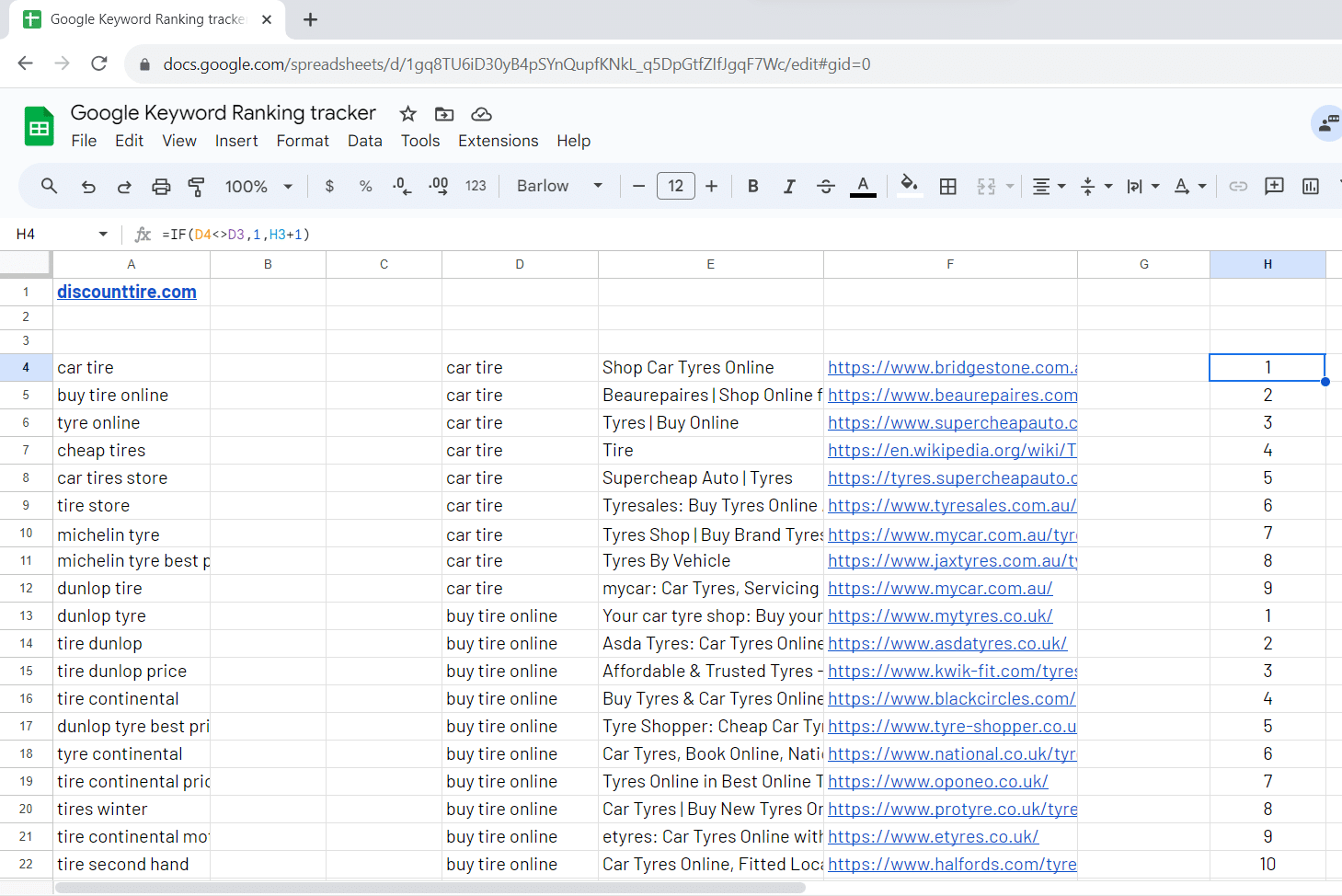The width and height of the screenshot is (1342, 896).
Task: Open the fill color picker
Action: tap(909, 187)
